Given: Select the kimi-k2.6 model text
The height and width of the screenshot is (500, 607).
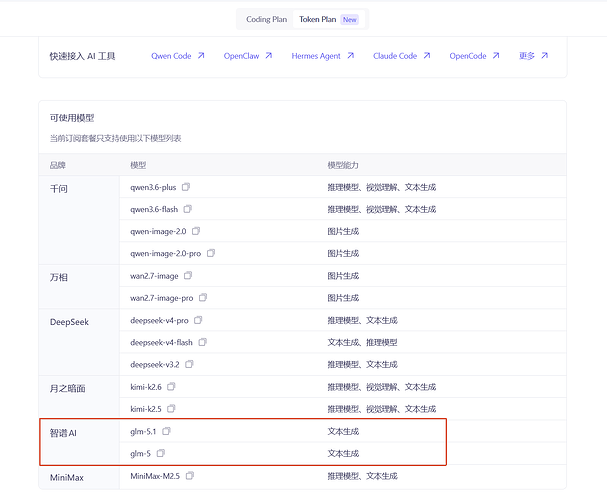Looking at the screenshot, I should pos(146,387).
